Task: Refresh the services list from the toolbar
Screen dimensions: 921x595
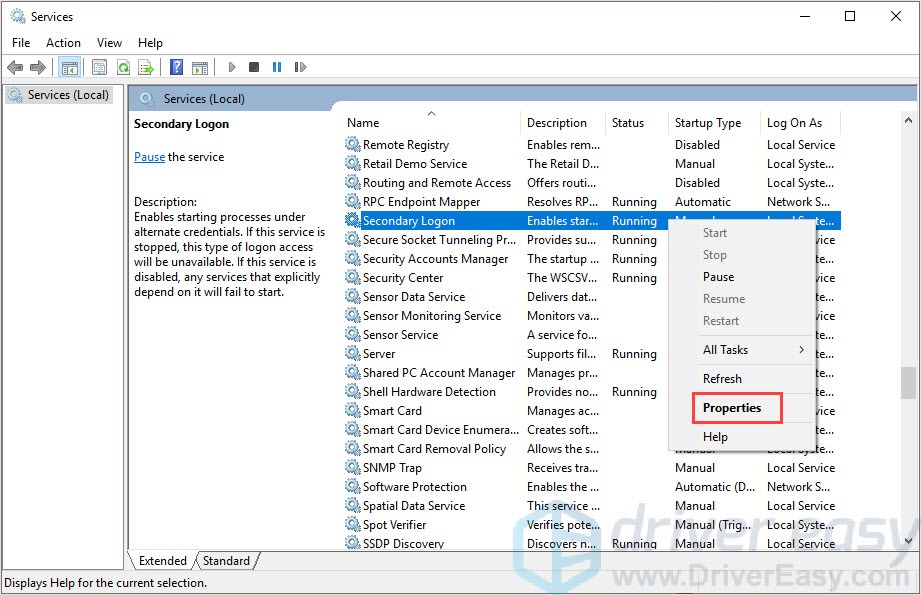Action: coord(122,67)
